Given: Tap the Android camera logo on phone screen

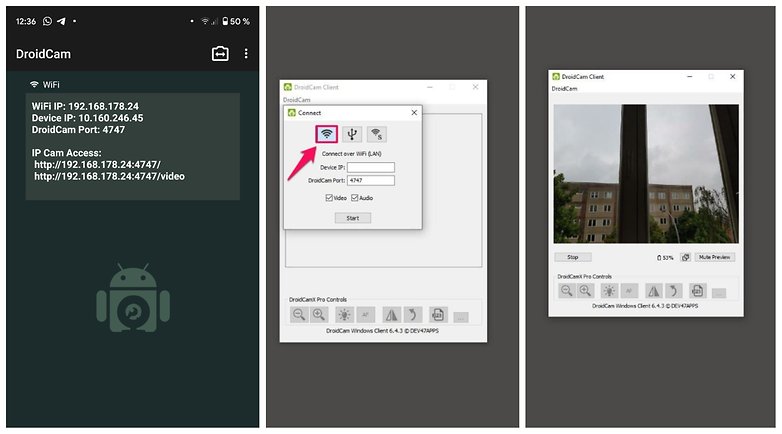Looking at the screenshot, I should (x=133, y=298).
